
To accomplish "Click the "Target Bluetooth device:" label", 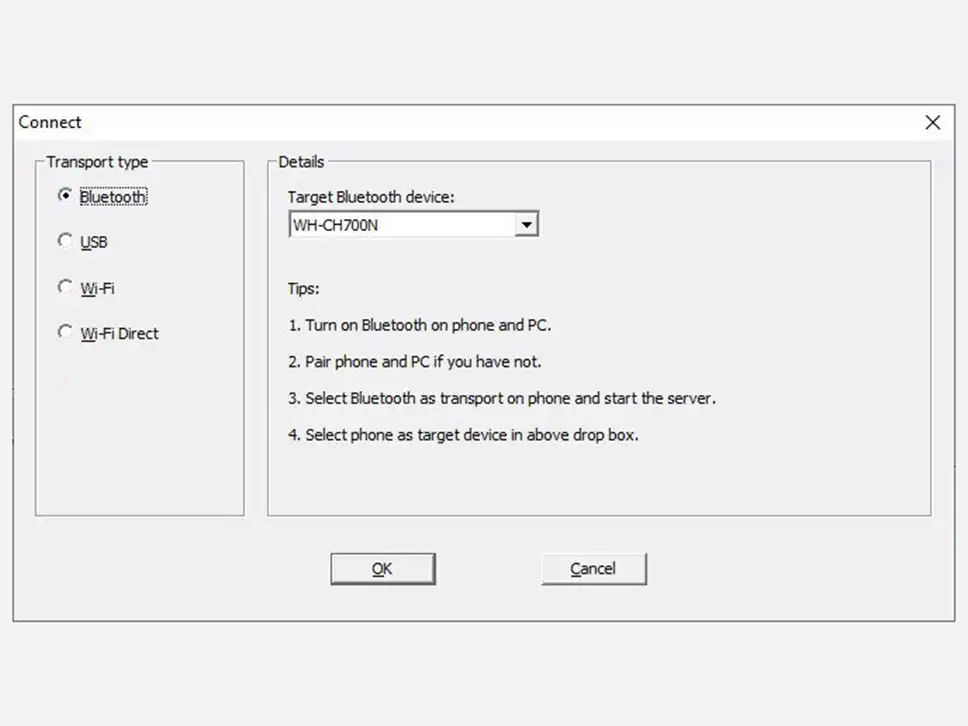I will point(371,197).
